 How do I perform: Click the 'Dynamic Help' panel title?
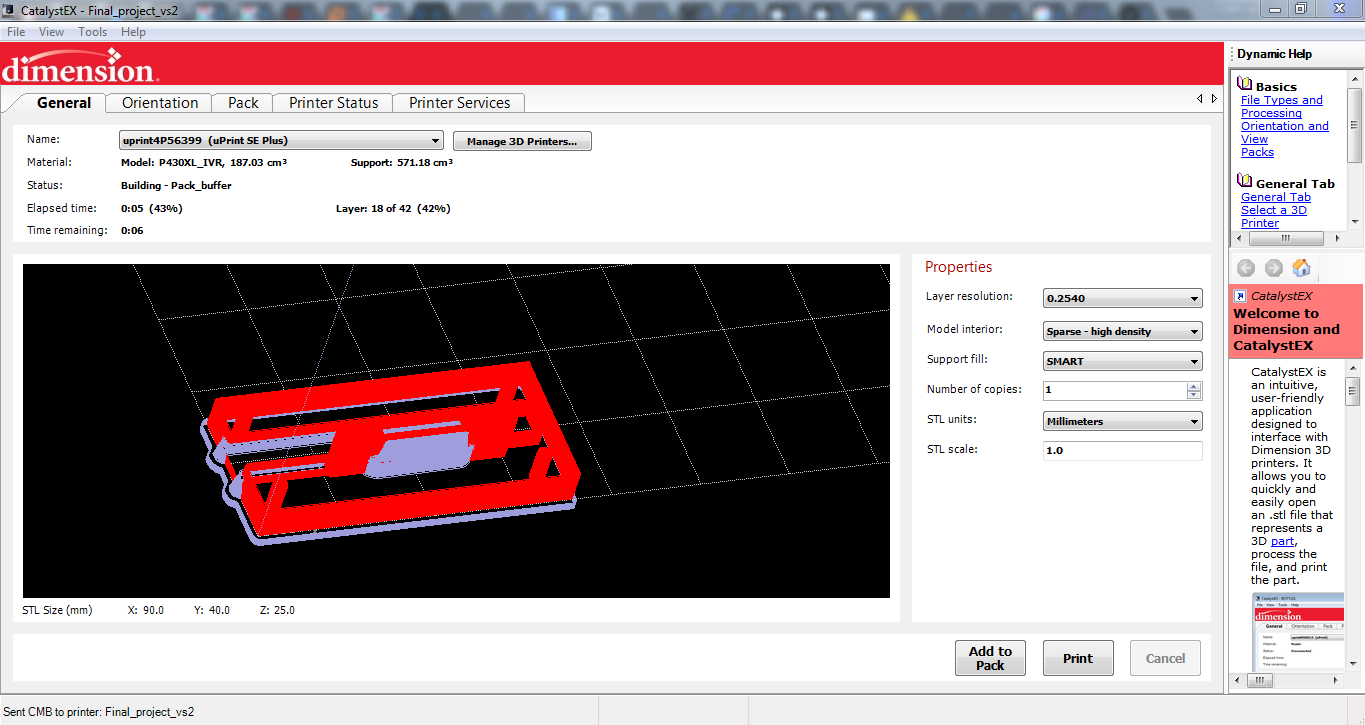tap(1274, 54)
